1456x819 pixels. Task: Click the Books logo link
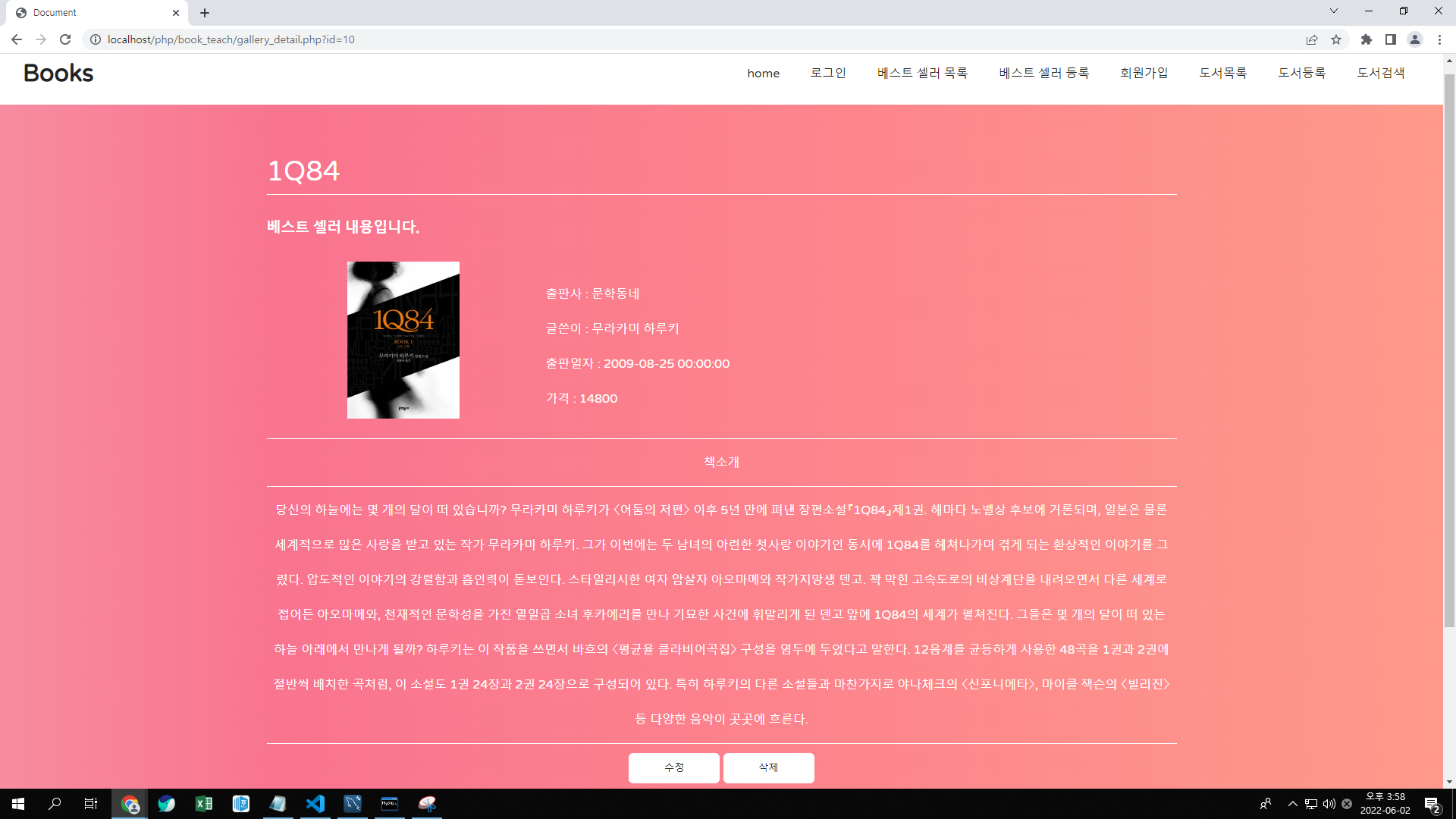[58, 73]
